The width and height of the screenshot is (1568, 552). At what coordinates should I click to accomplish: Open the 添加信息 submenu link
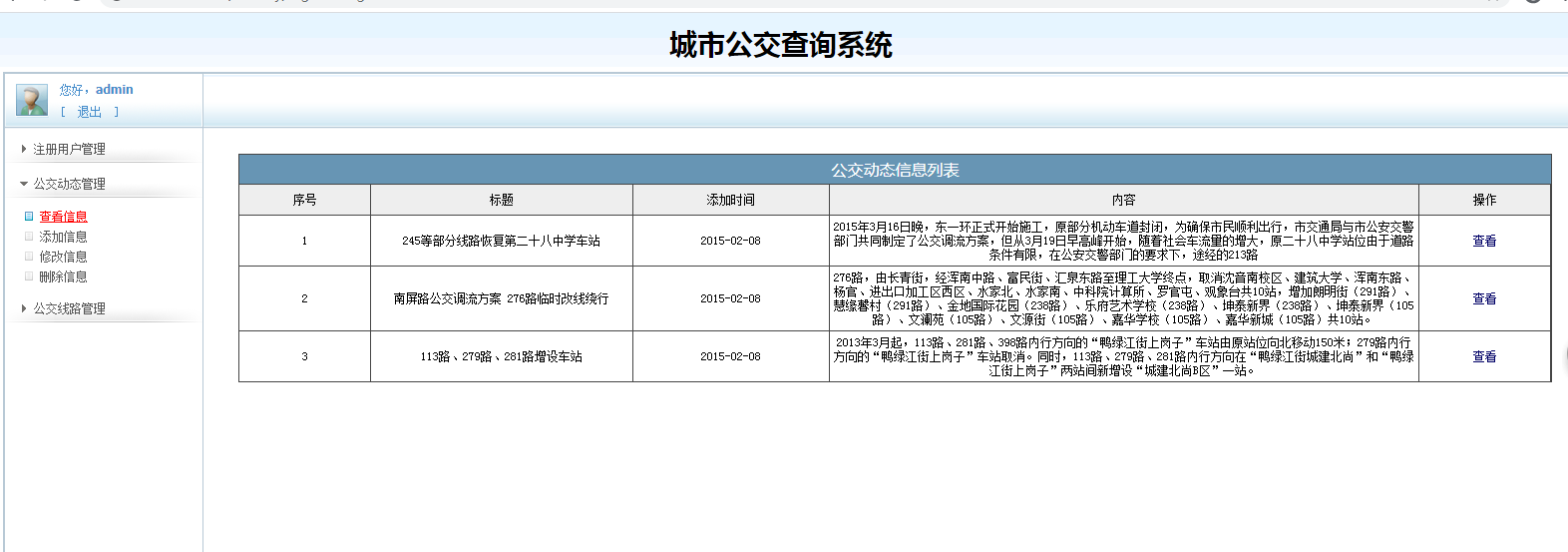coord(63,237)
